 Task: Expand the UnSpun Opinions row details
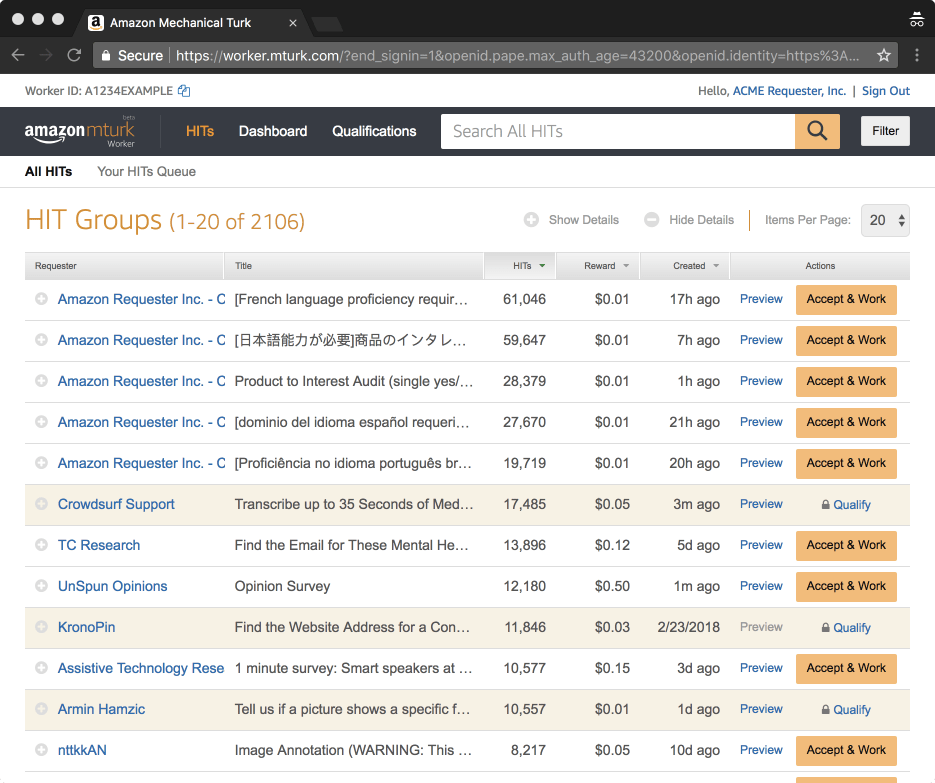pyautogui.click(x=41, y=586)
